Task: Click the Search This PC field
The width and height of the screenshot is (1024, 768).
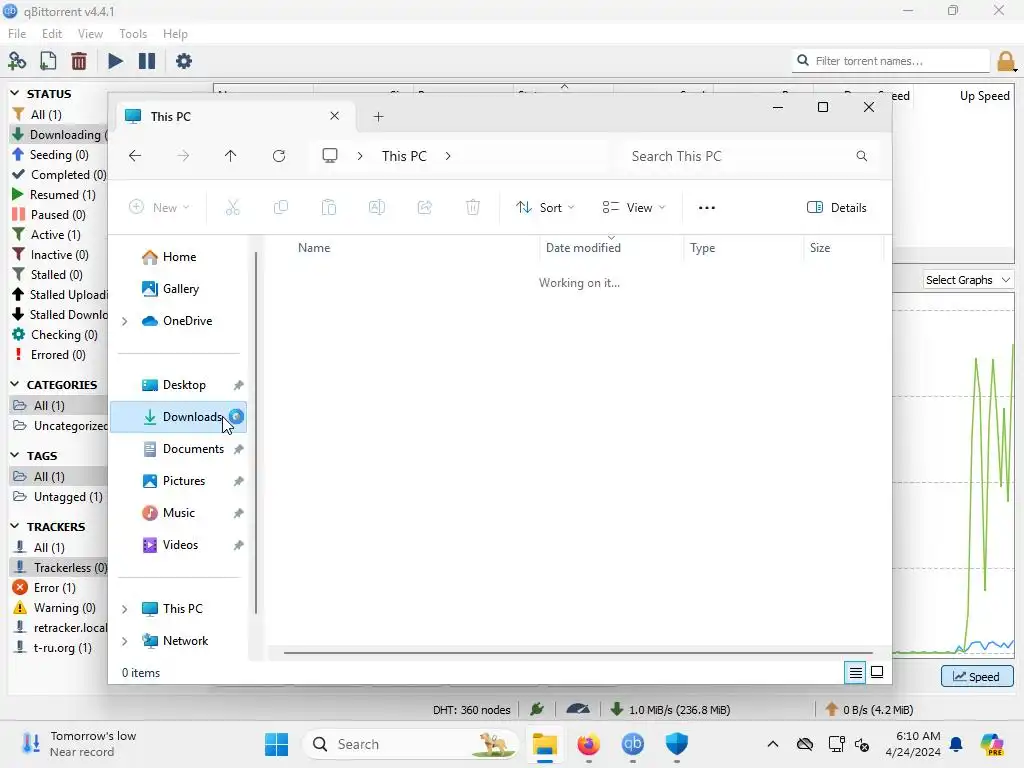Action: tap(748, 156)
